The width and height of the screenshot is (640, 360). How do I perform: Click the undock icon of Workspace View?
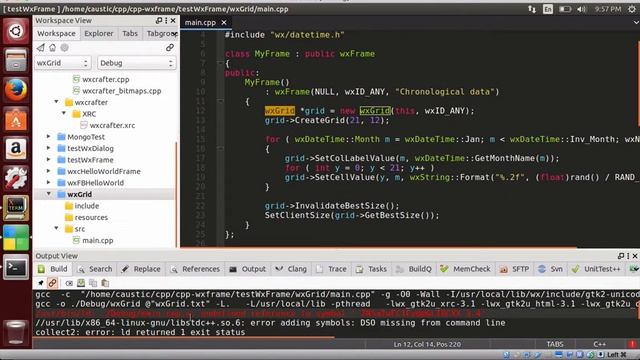coord(159,20)
